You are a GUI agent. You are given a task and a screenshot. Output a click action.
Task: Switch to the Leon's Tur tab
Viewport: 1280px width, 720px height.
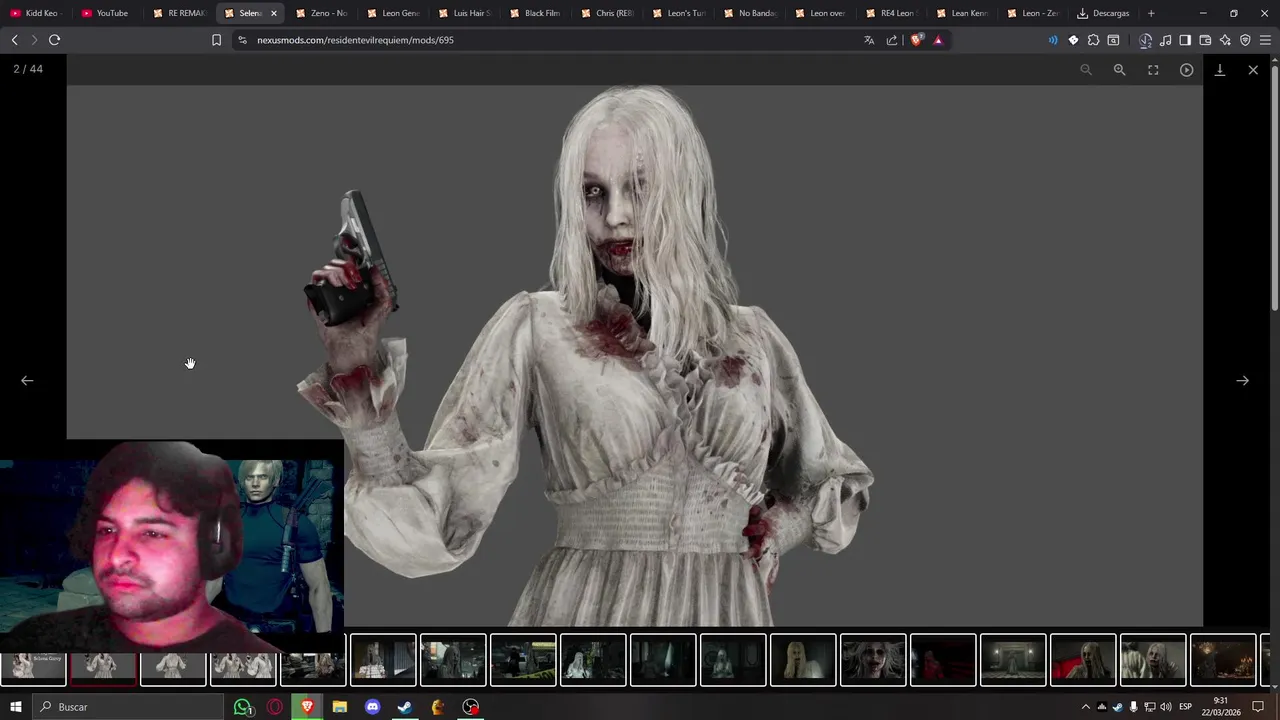[678, 13]
